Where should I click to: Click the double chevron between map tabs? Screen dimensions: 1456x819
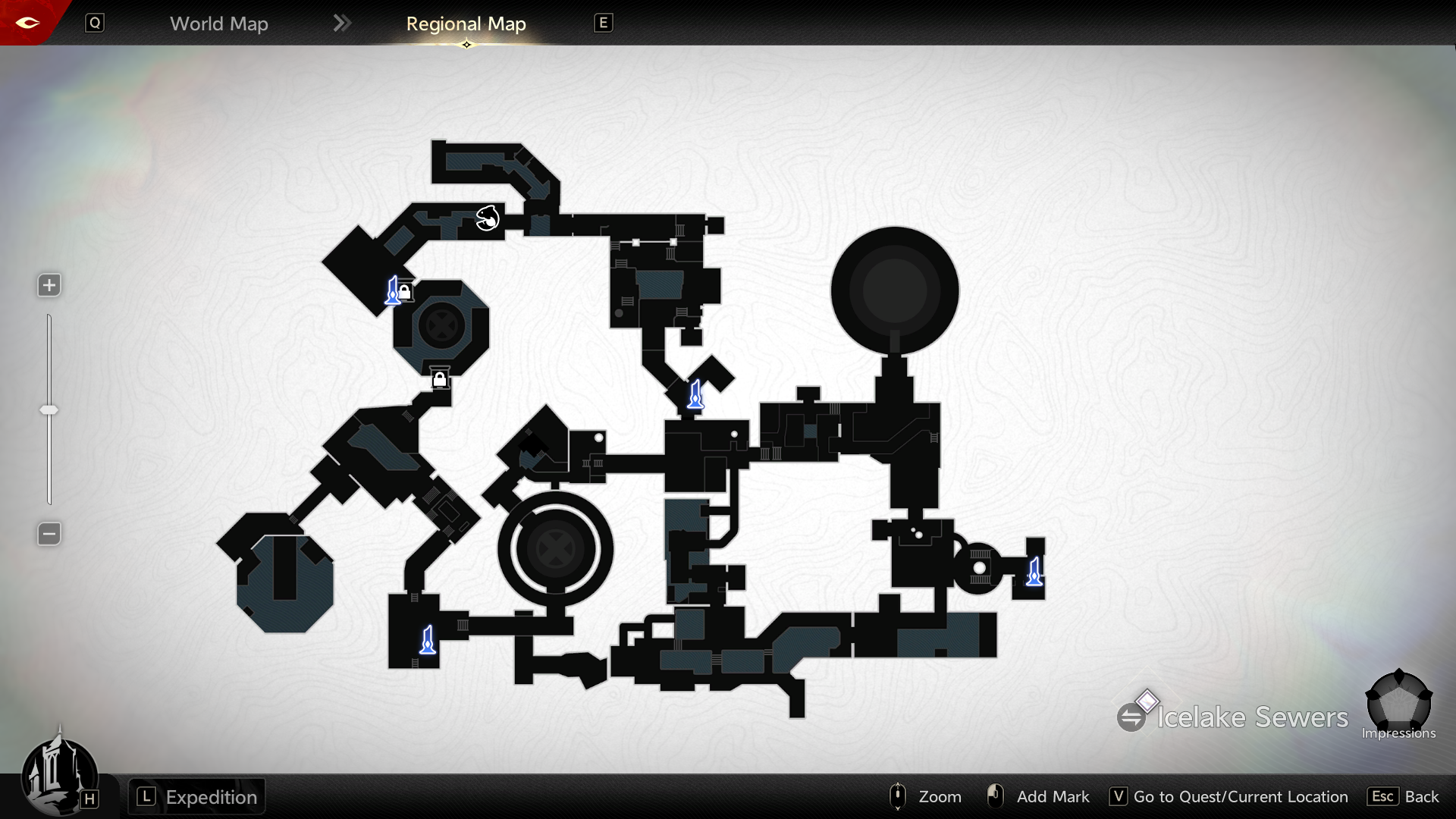(x=342, y=24)
